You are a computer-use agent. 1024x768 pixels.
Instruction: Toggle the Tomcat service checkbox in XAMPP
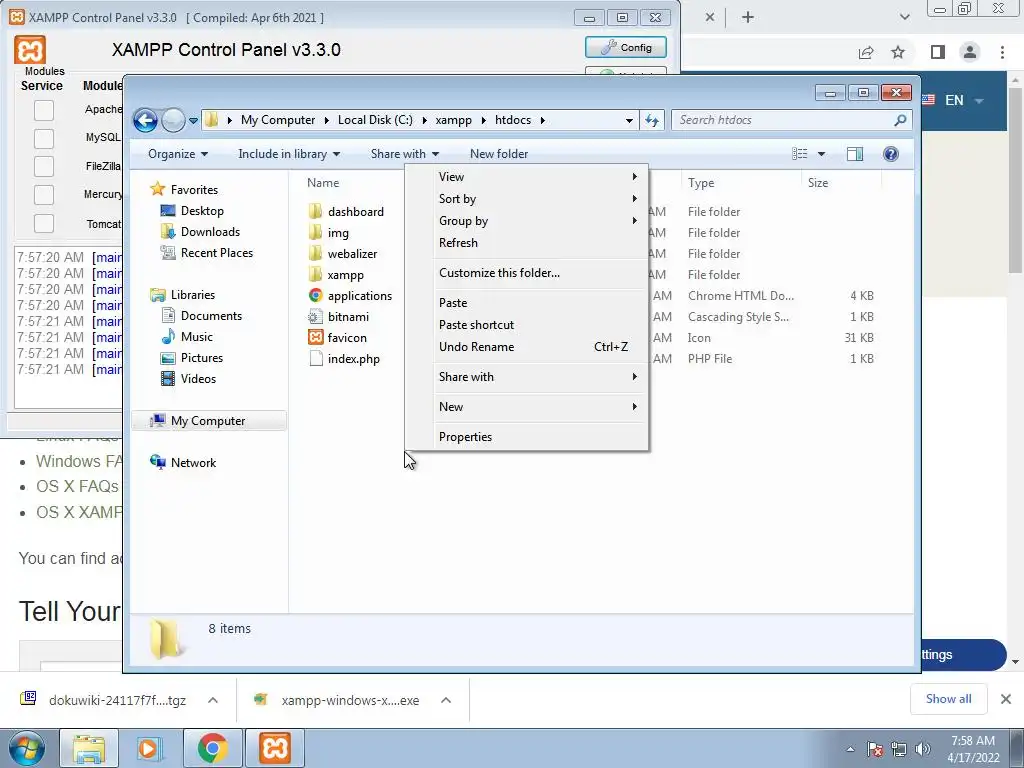pyautogui.click(x=44, y=223)
